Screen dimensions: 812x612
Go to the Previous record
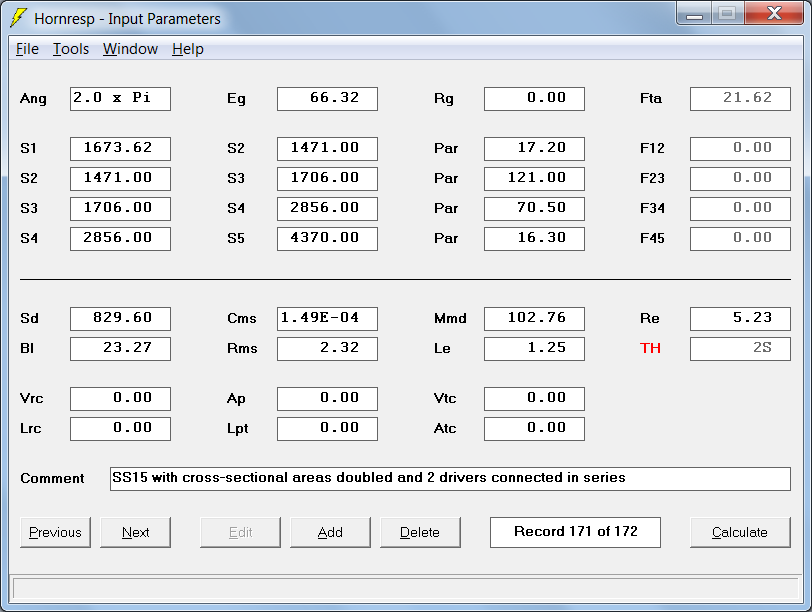[55, 532]
